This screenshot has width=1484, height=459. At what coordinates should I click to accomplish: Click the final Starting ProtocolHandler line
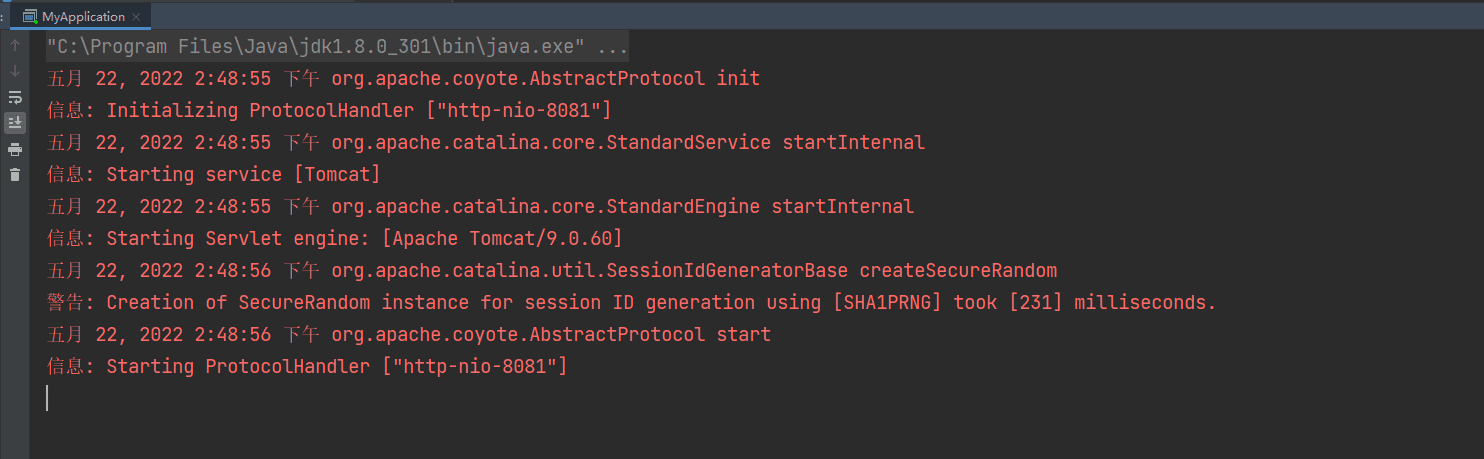click(307, 366)
